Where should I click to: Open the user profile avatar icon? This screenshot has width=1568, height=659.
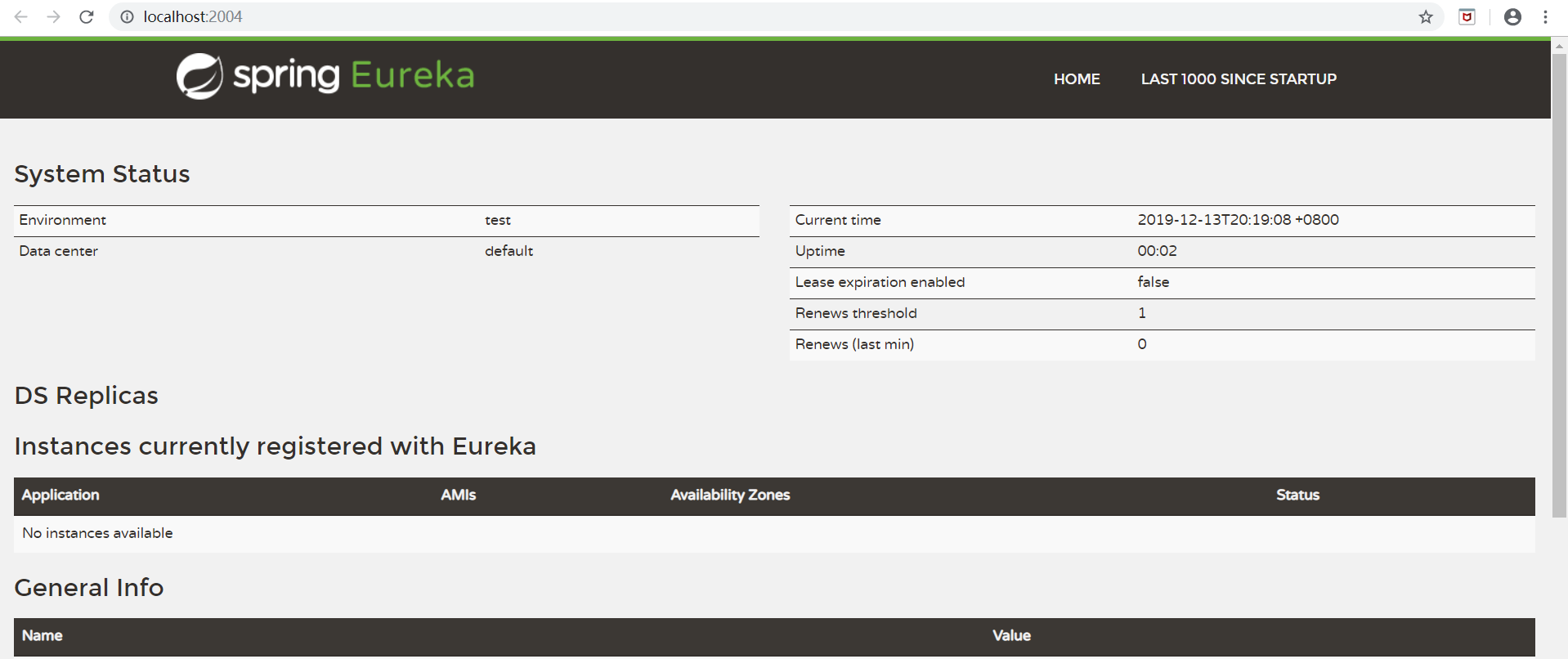coord(1512,16)
